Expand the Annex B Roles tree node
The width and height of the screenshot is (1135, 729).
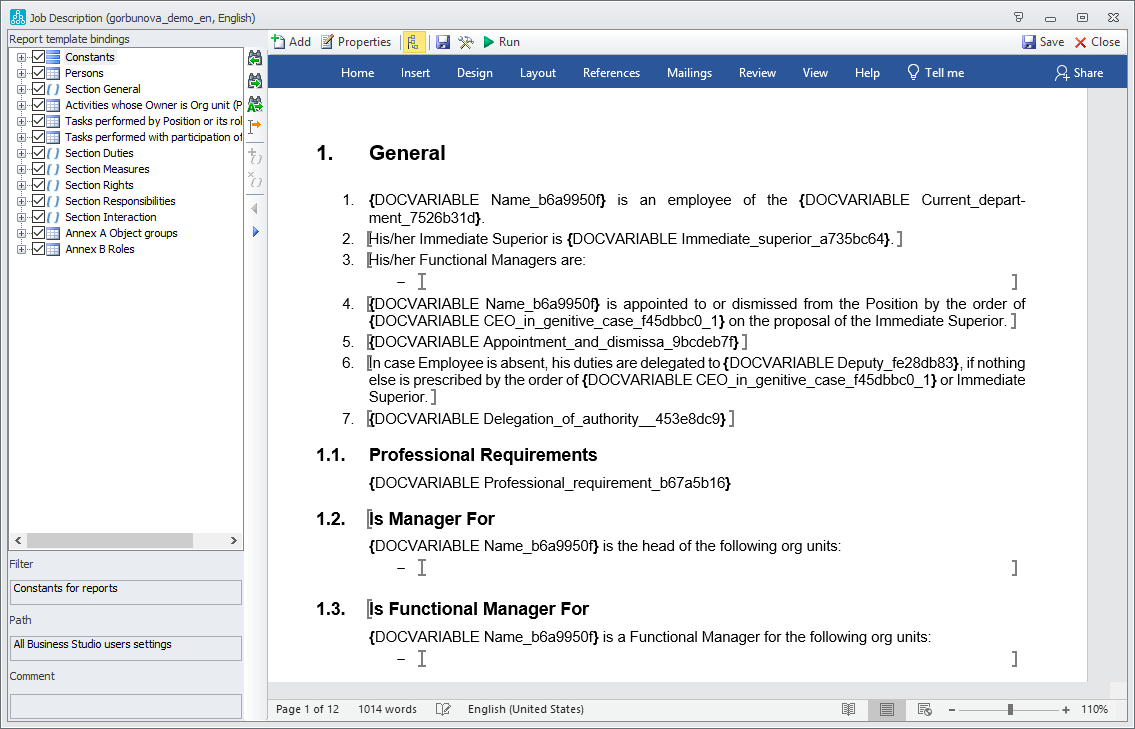(21, 249)
